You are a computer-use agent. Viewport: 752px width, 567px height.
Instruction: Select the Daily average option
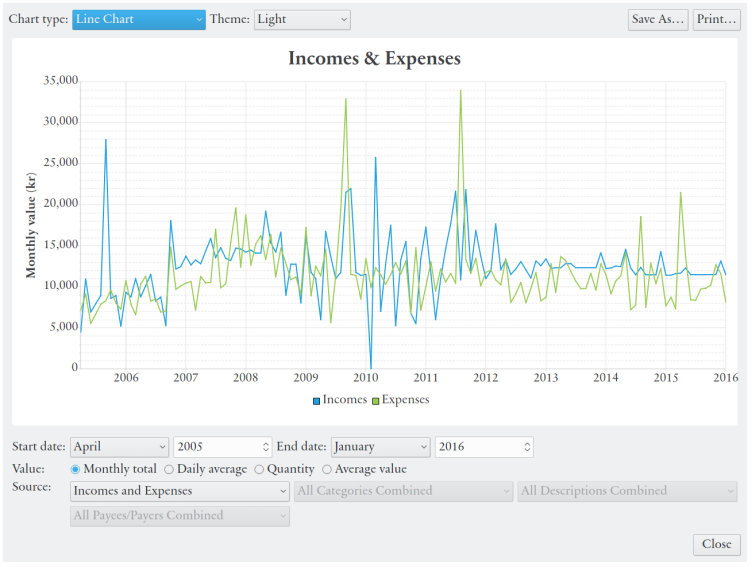(x=169, y=469)
